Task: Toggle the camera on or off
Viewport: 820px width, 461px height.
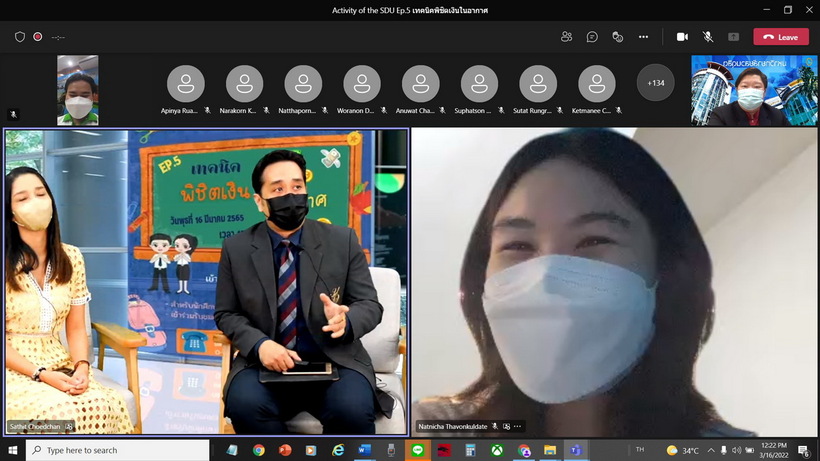Action: (x=682, y=37)
